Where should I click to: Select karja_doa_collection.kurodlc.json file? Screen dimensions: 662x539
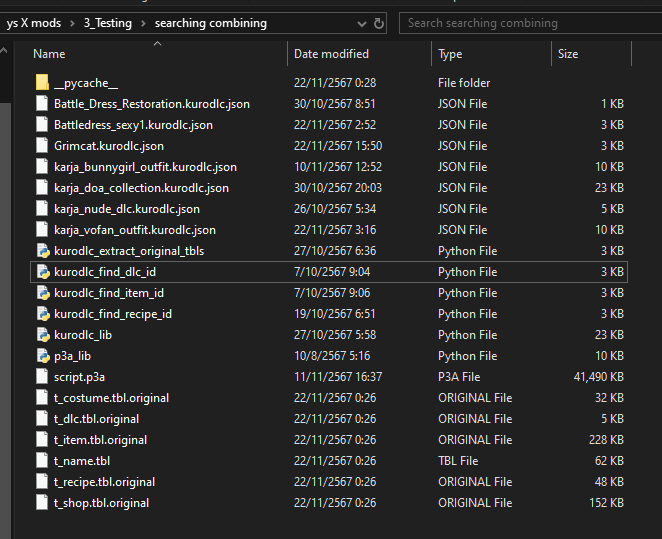click(329, 188)
